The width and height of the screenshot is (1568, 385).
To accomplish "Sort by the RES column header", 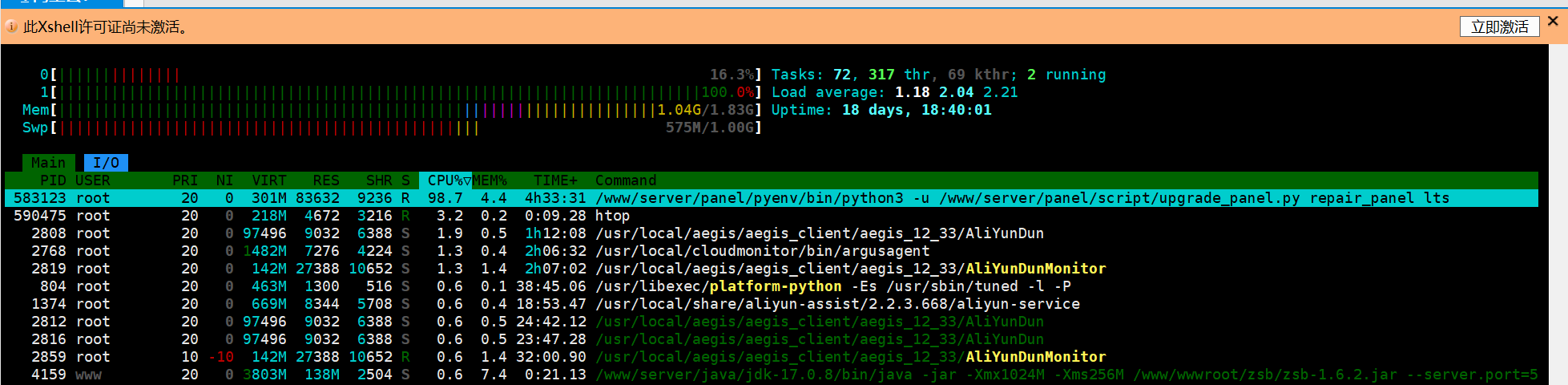I will pos(326,180).
